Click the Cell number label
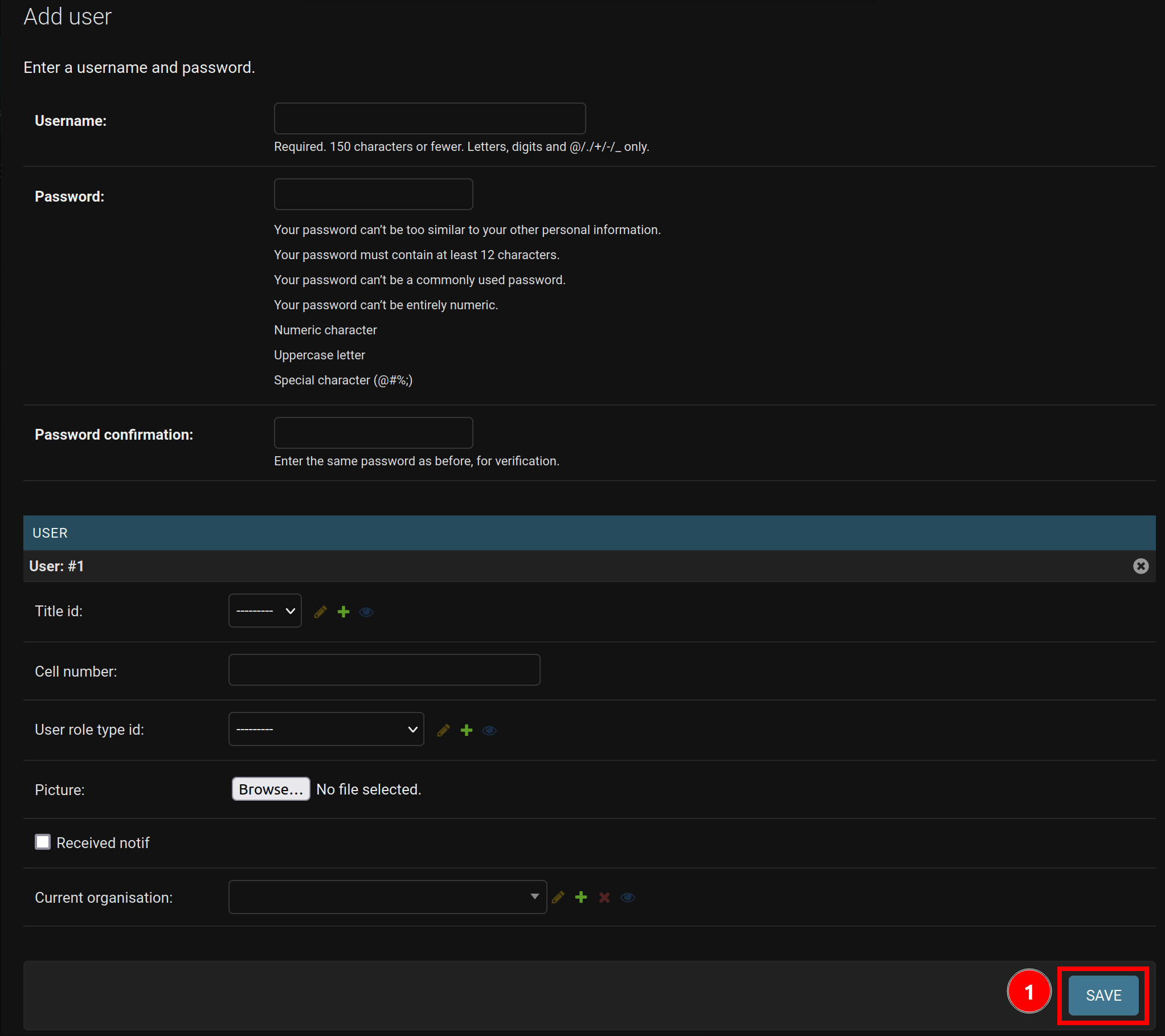Viewport: 1165px width, 1036px height. [x=76, y=671]
